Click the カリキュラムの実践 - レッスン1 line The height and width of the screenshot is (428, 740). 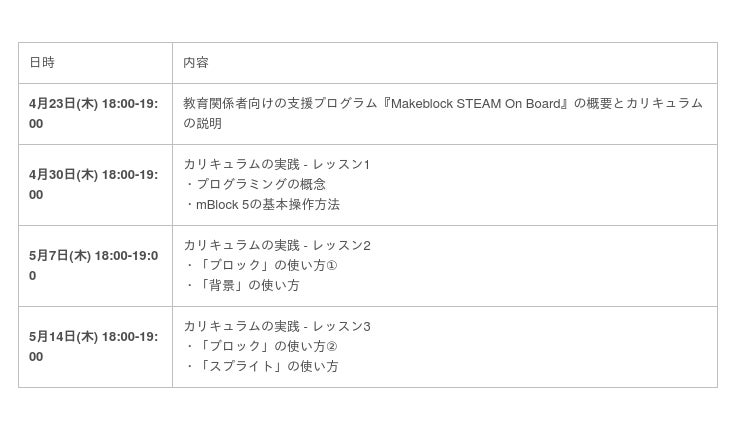point(277,164)
